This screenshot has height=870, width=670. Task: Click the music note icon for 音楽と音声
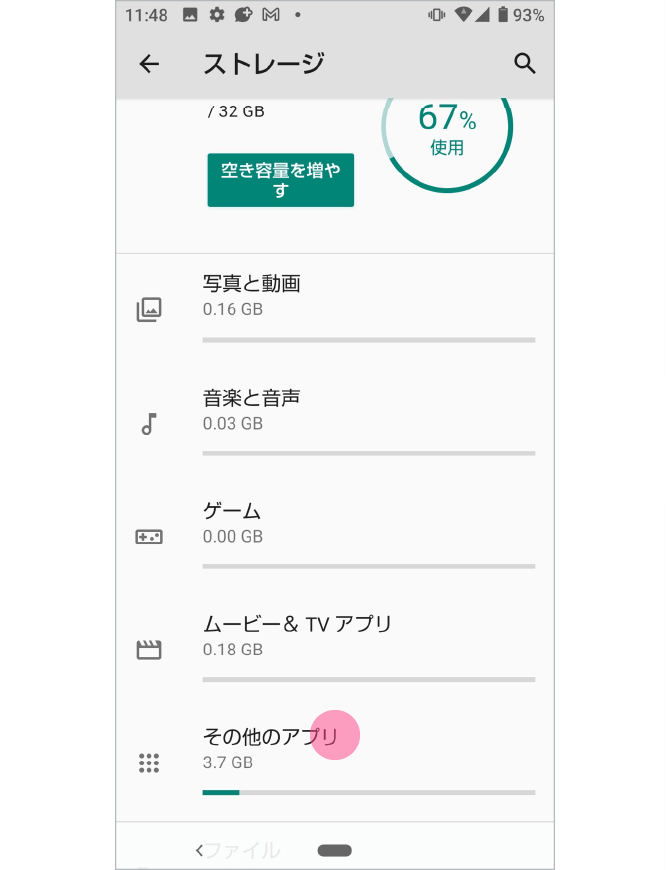tap(148, 424)
